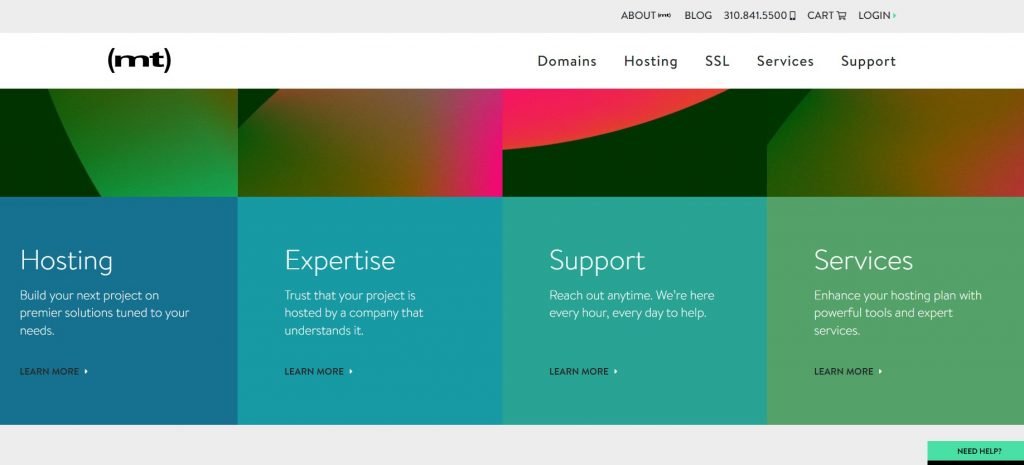
Task: Click the arrow after Support's LEARN MORE
Action: 616,372
